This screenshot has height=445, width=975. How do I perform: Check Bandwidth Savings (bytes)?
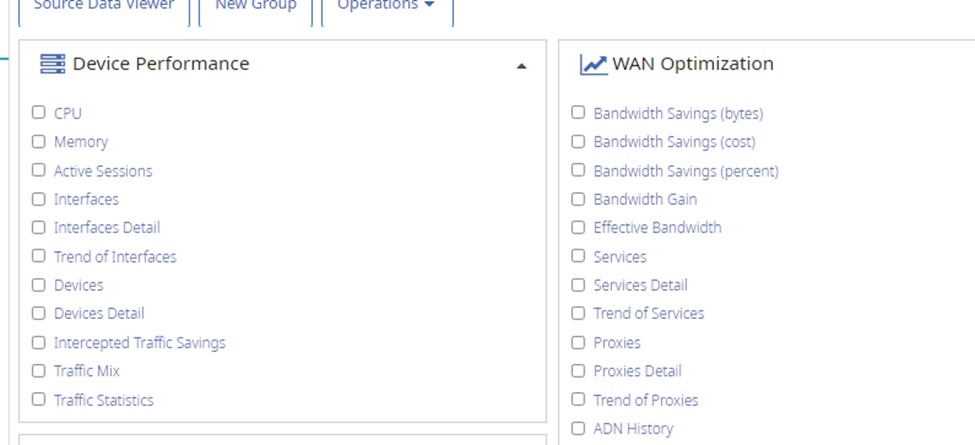point(578,113)
